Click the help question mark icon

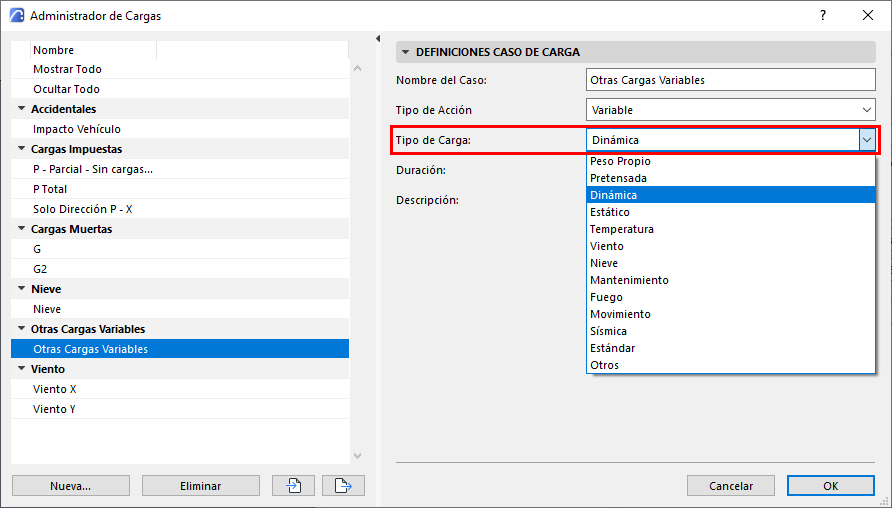[x=822, y=15]
